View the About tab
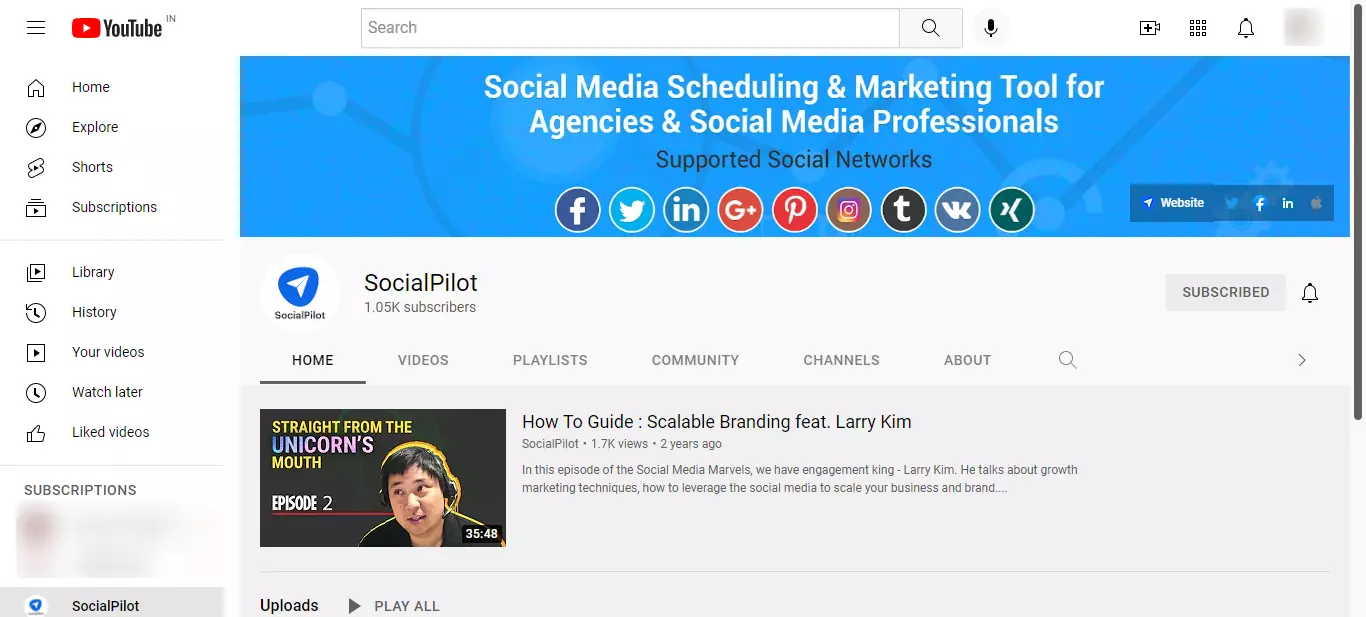This screenshot has width=1366, height=617. [967, 360]
